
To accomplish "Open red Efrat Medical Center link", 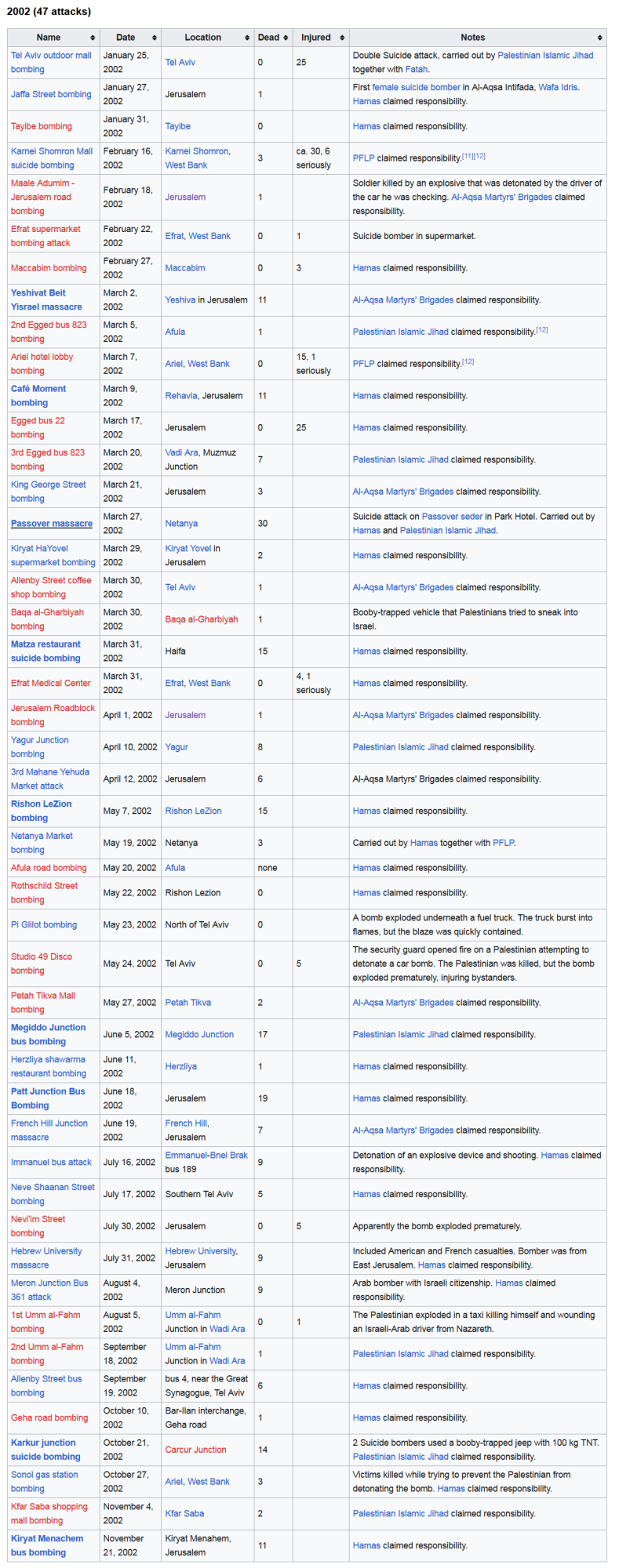I will pyautogui.click(x=51, y=684).
